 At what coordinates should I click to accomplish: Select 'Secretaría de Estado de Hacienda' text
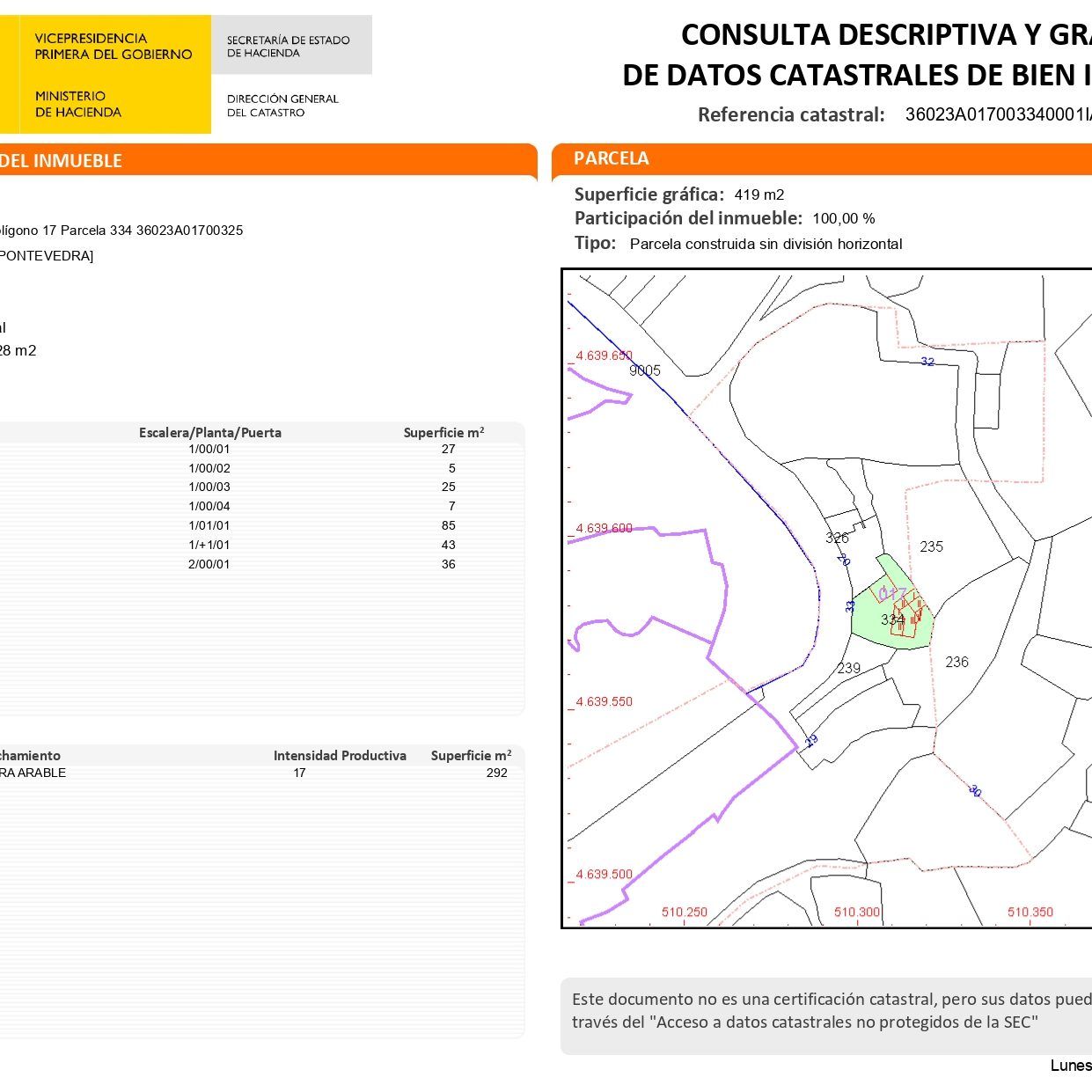(289, 47)
